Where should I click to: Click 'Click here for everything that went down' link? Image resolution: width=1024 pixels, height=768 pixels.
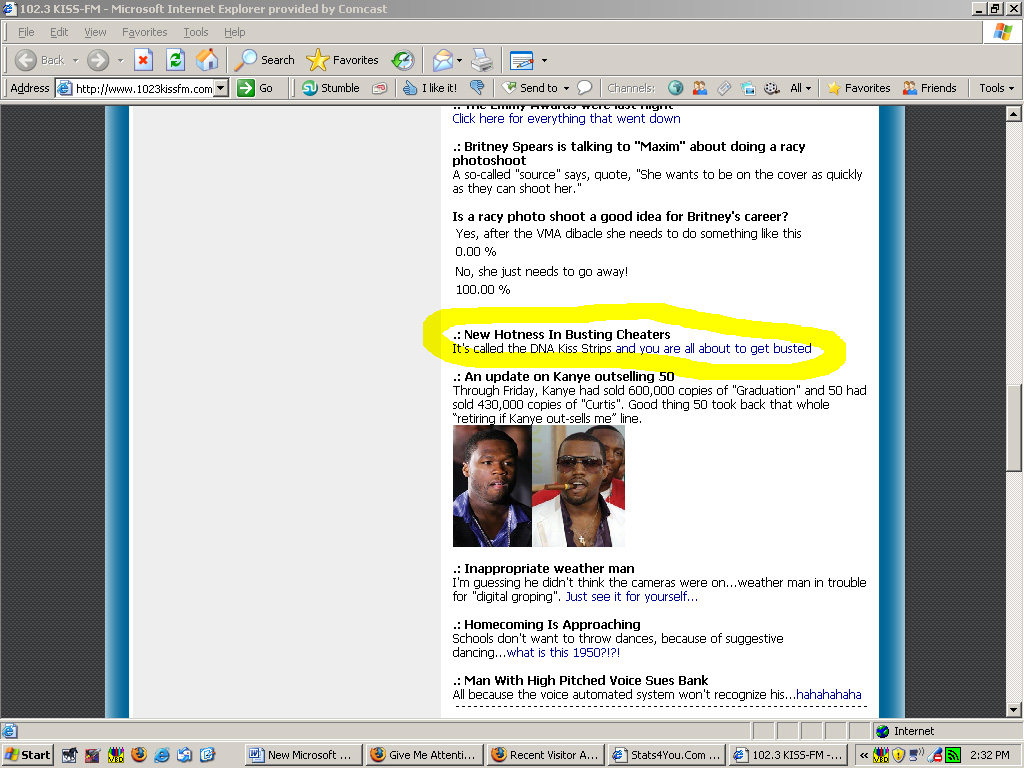(566, 118)
